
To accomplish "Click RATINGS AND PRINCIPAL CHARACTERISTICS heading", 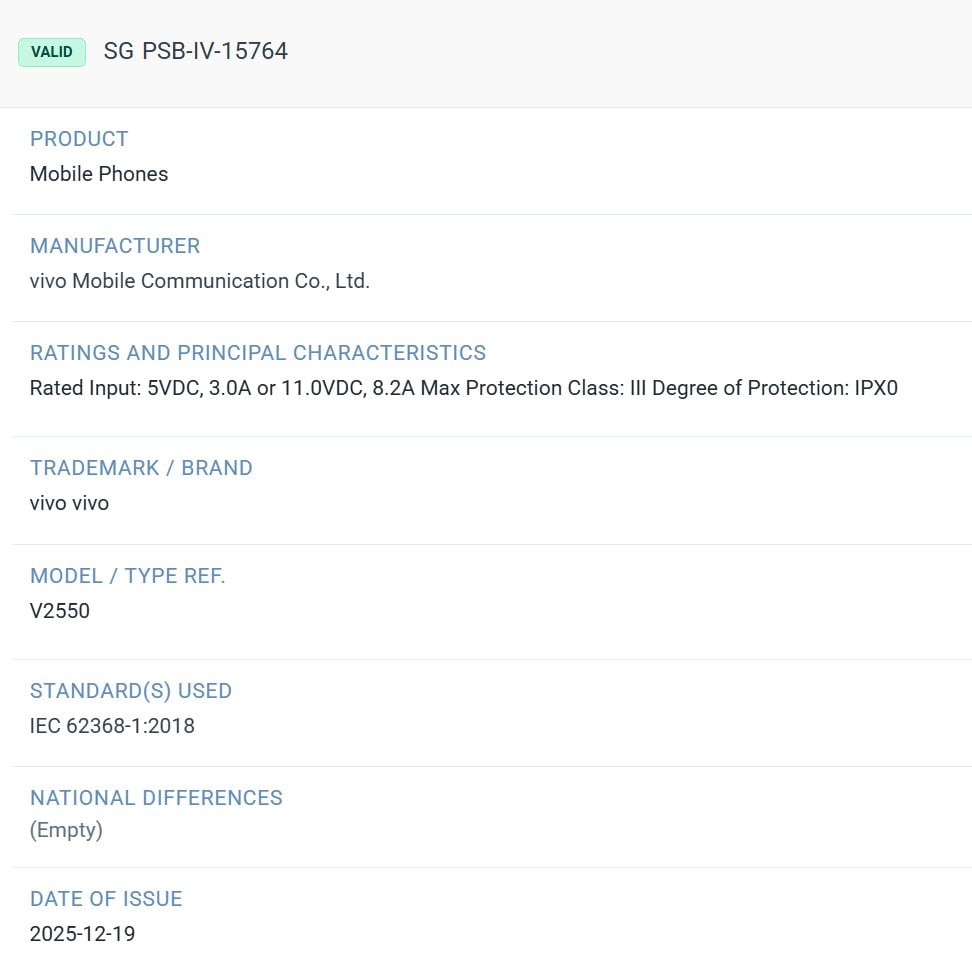I will pyautogui.click(x=258, y=353).
